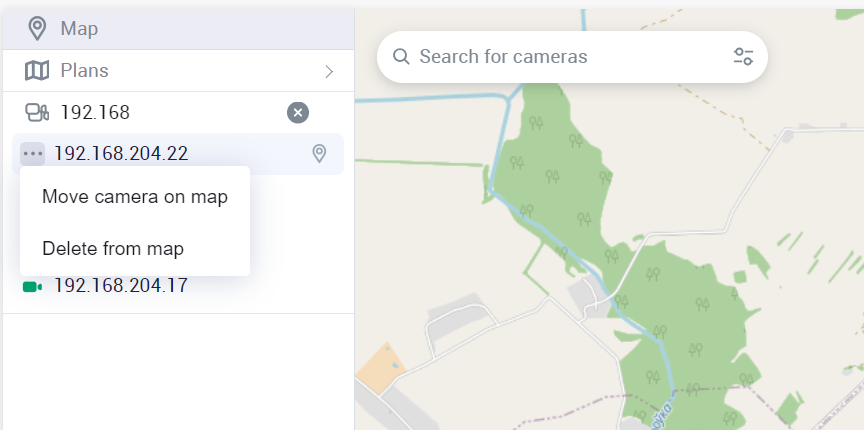This screenshot has height=430, width=864.
Task: Click the camera group icon beside 192.168
Action: click(x=37, y=112)
